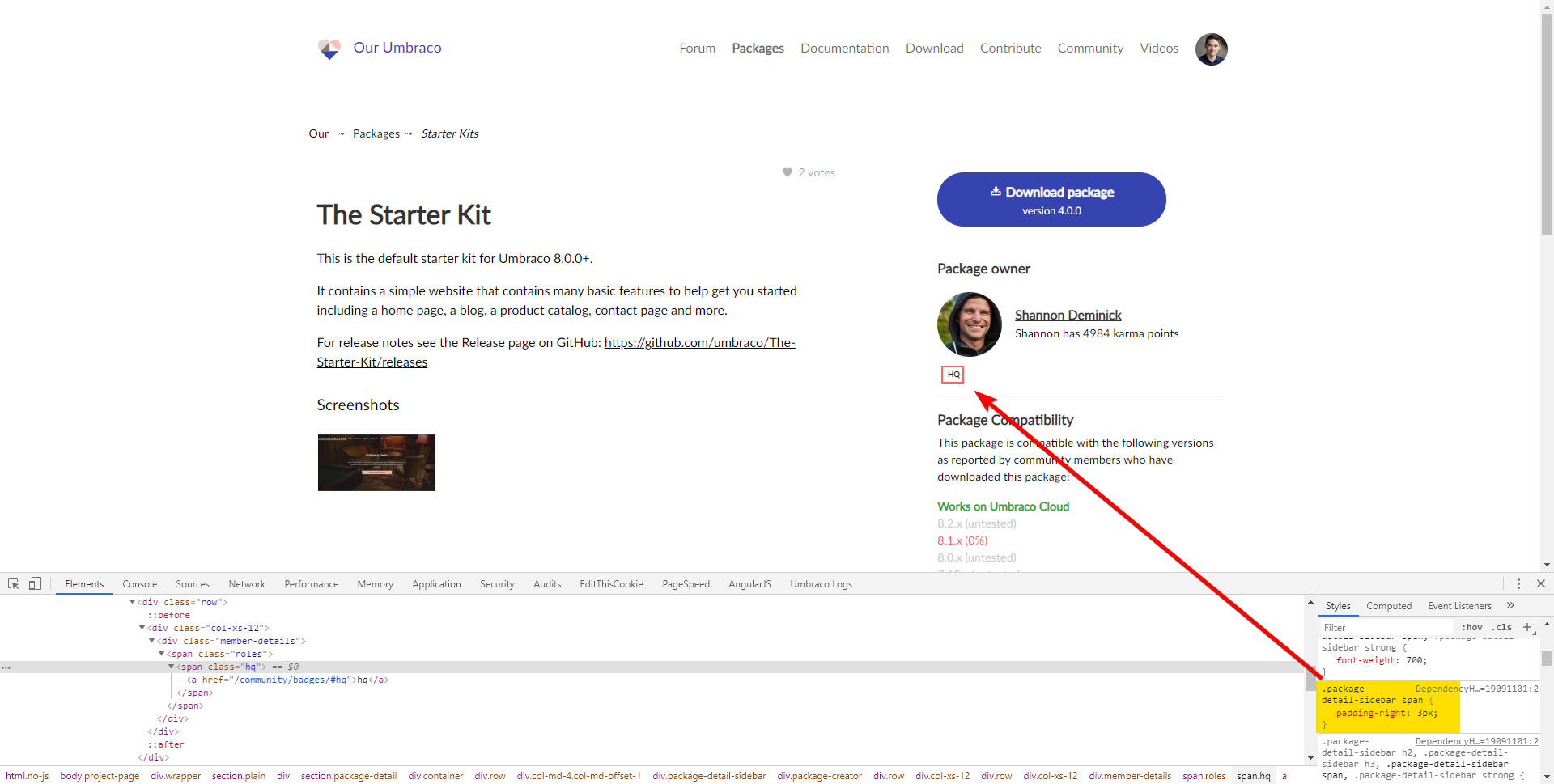Switch to the Console tab
This screenshot has height=784, width=1554.
[139, 583]
